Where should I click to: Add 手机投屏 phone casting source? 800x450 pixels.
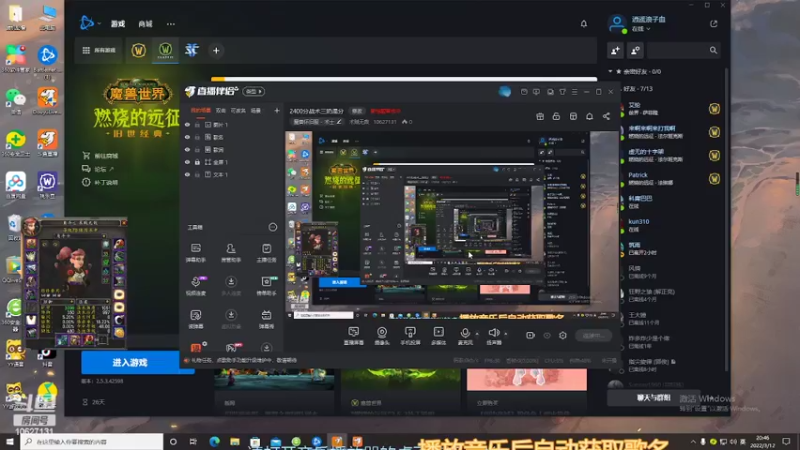410,336
